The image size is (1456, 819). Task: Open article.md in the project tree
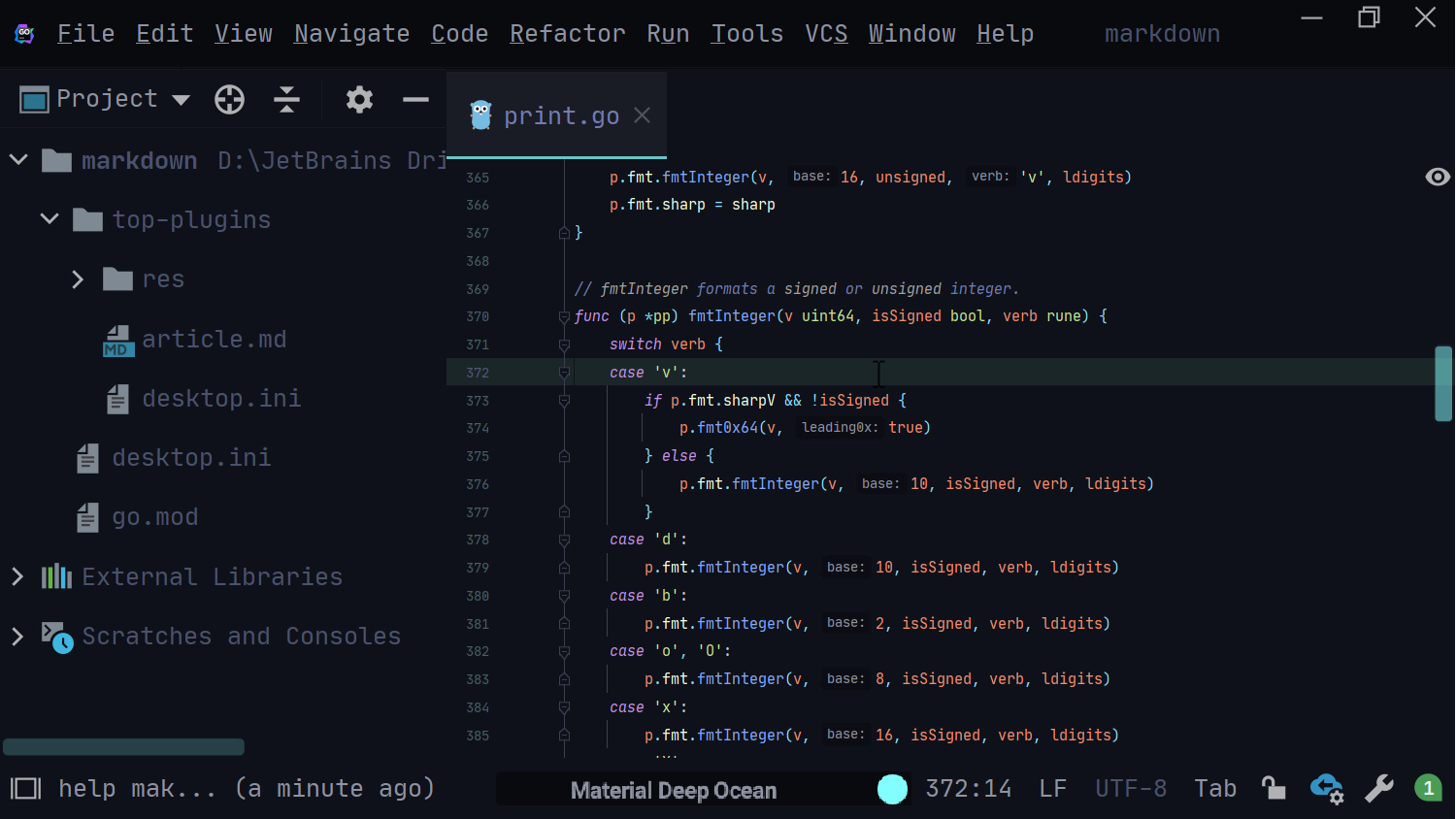[x=214, y=340]
